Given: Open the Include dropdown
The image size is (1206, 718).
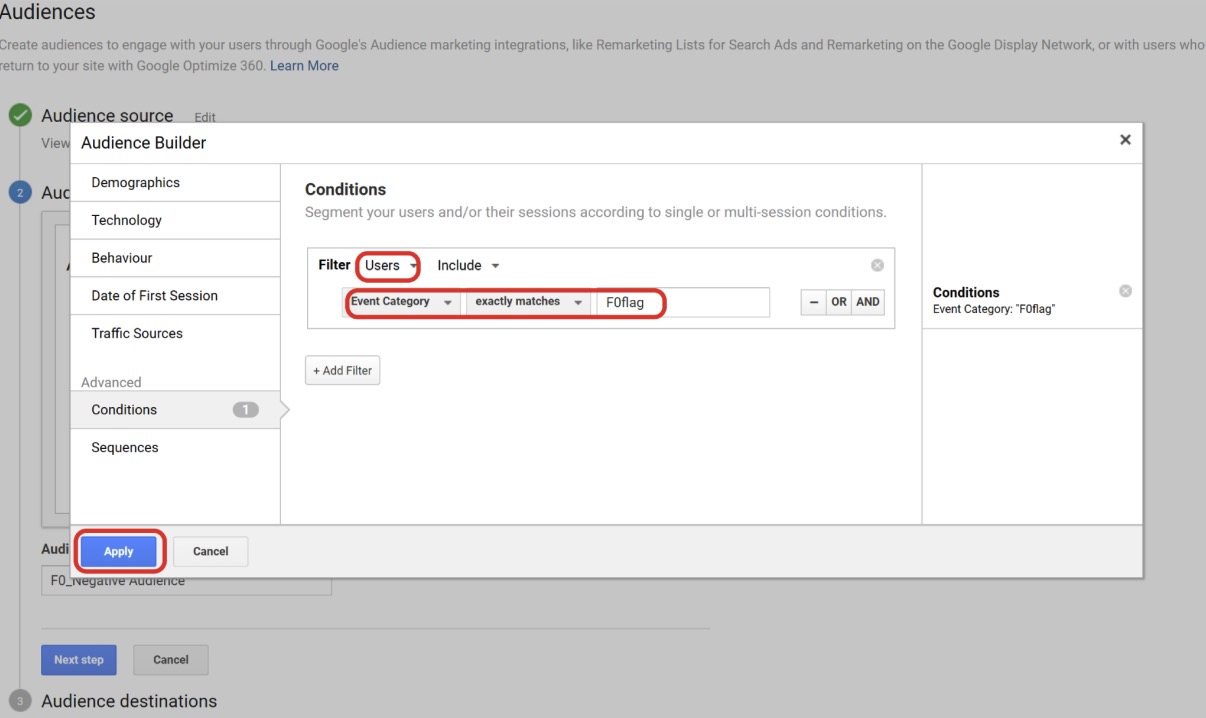Looking at the screenshot, I should pos(466,265).
